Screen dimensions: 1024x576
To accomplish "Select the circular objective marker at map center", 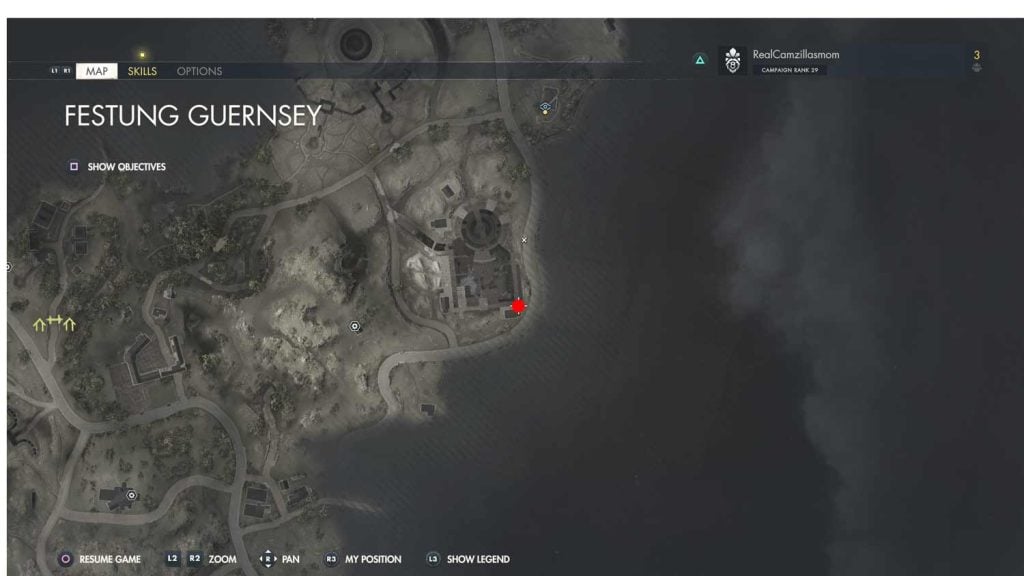I will 355,326.
